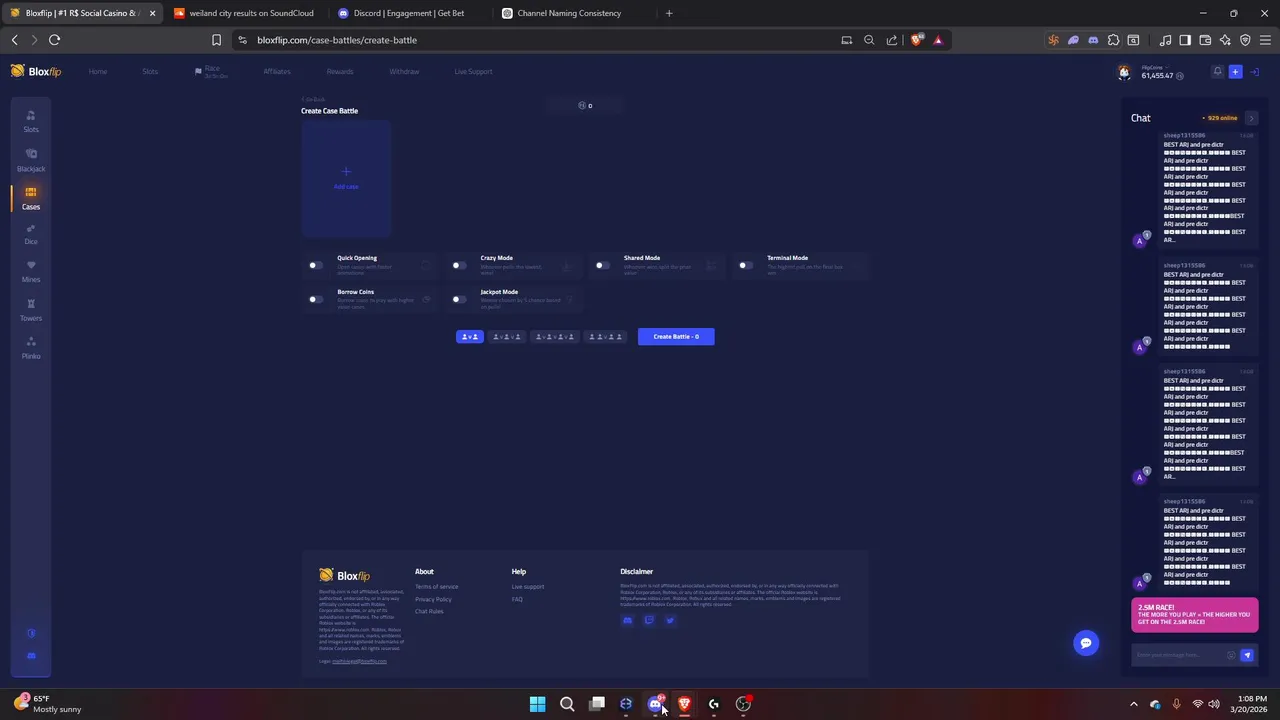Screen dimensions: 1280x720
Task: Open Slots in the left sidebar
Action: (31, 121)
